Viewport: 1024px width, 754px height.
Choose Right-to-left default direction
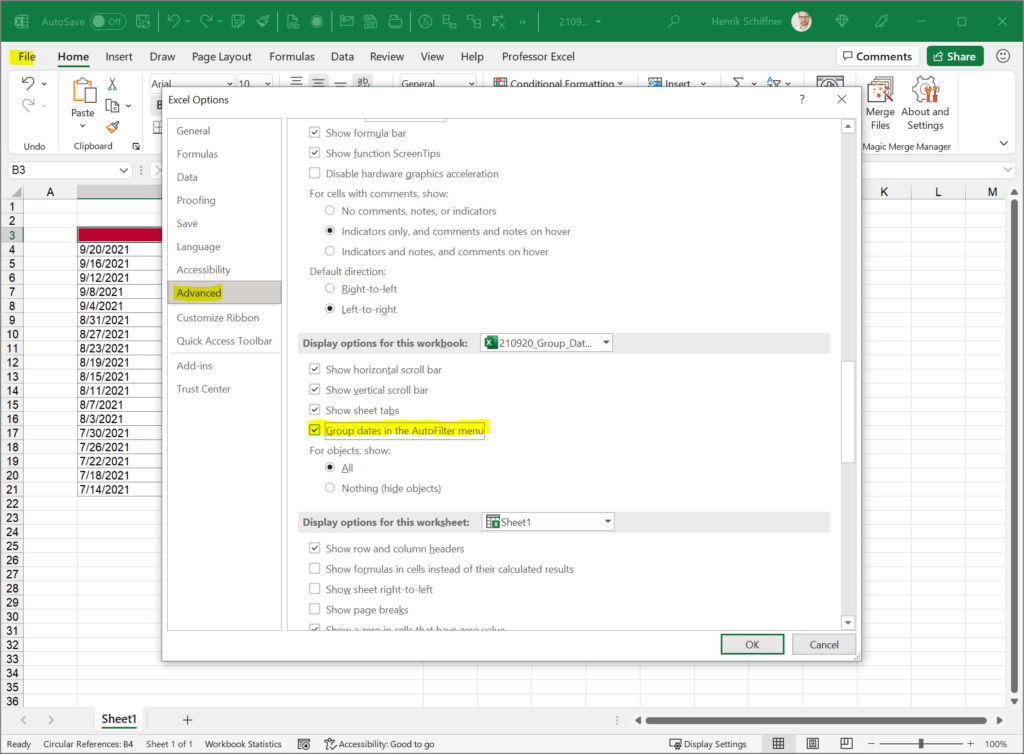(x=330, y=289)
